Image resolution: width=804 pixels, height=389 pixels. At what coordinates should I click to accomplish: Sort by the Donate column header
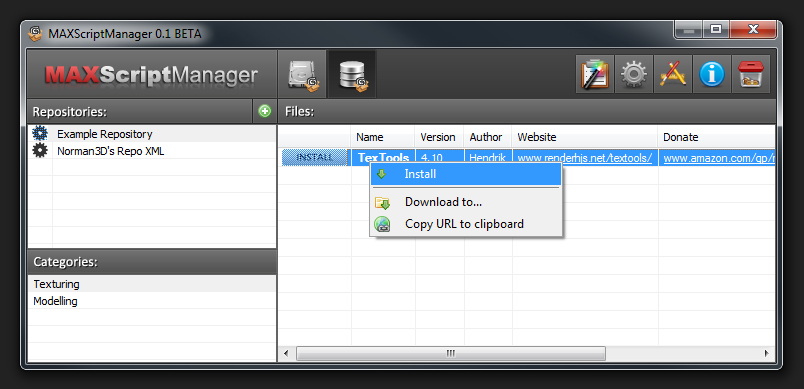tap(716, 137)
